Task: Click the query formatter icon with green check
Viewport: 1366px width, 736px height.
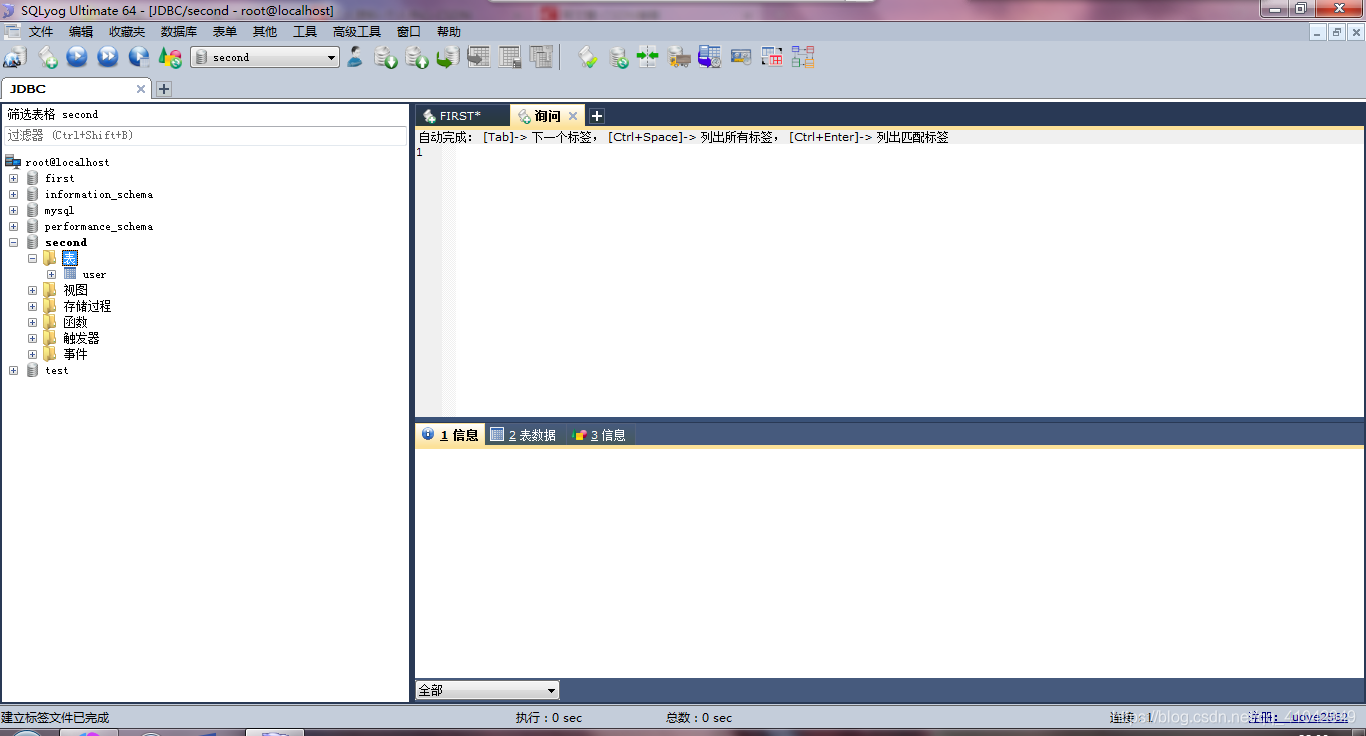Action: pos(589,57)
